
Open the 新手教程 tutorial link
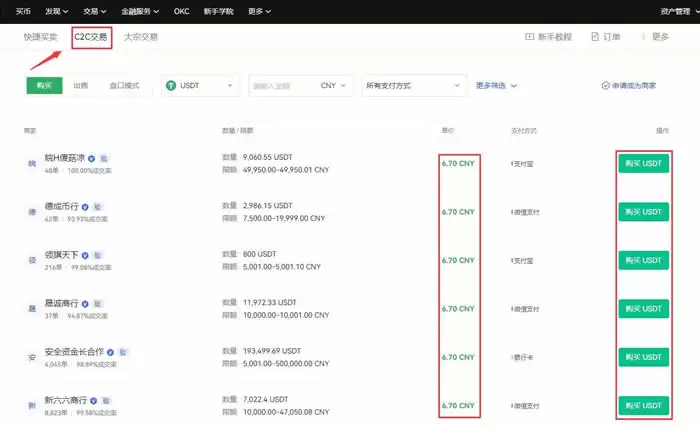click(x=554, y=37)
